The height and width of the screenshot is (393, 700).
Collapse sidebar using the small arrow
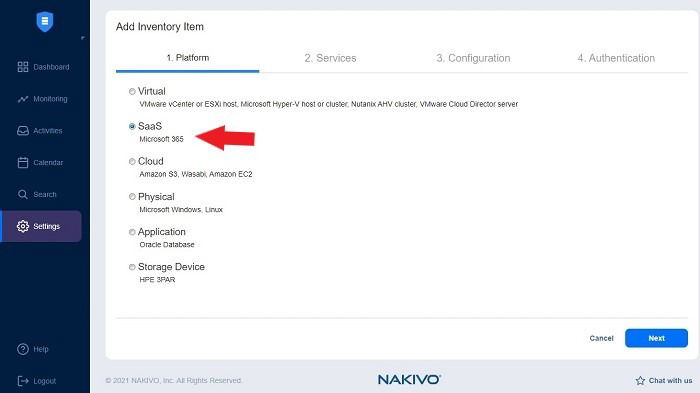[x=83, y=38]
